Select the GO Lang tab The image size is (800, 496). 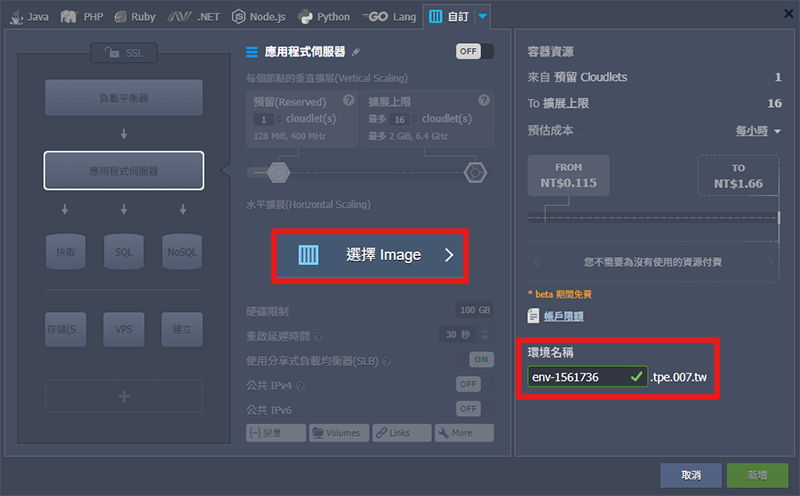click(389, 17)
